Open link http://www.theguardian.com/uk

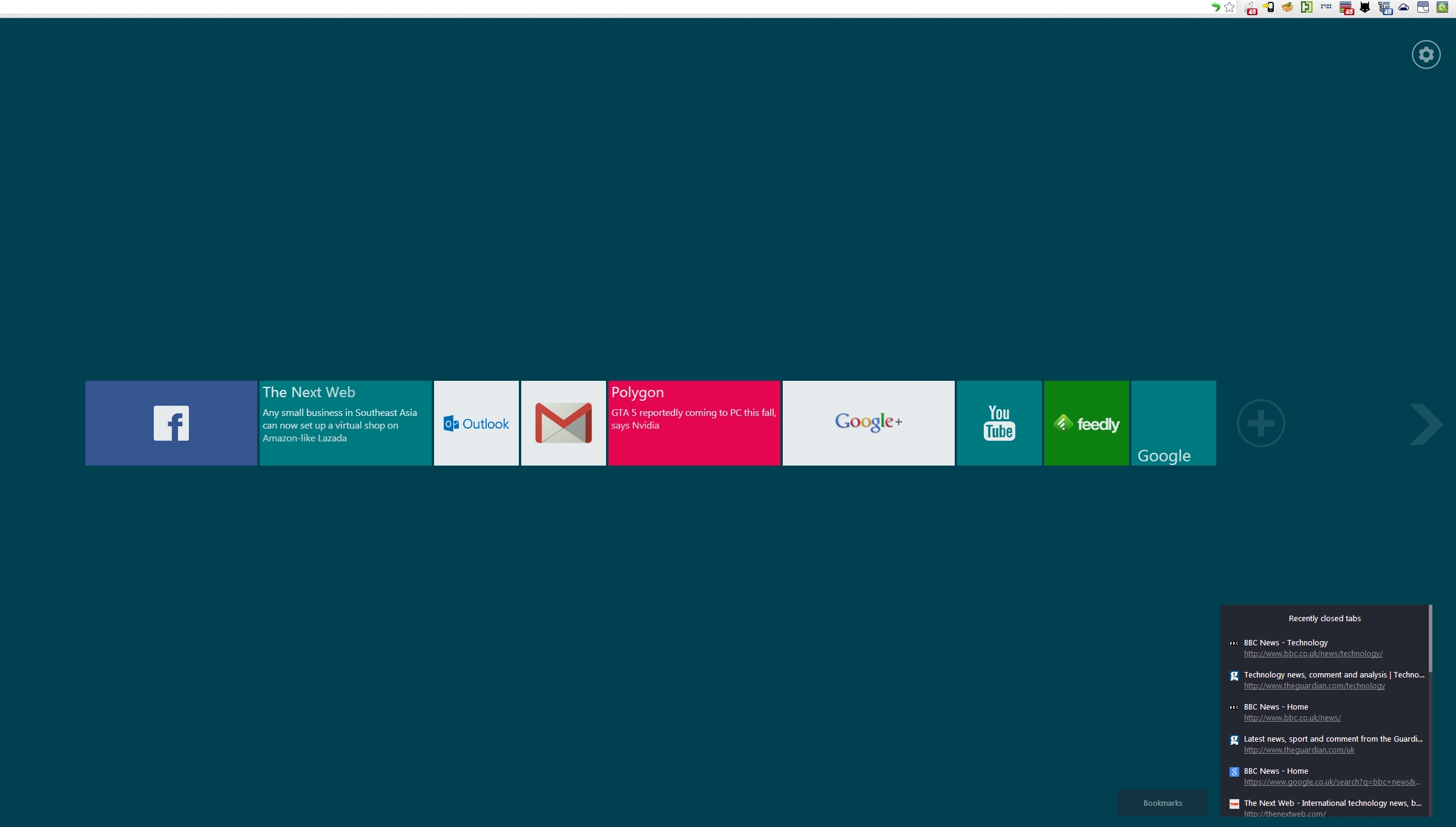(x=1299, y=750)
